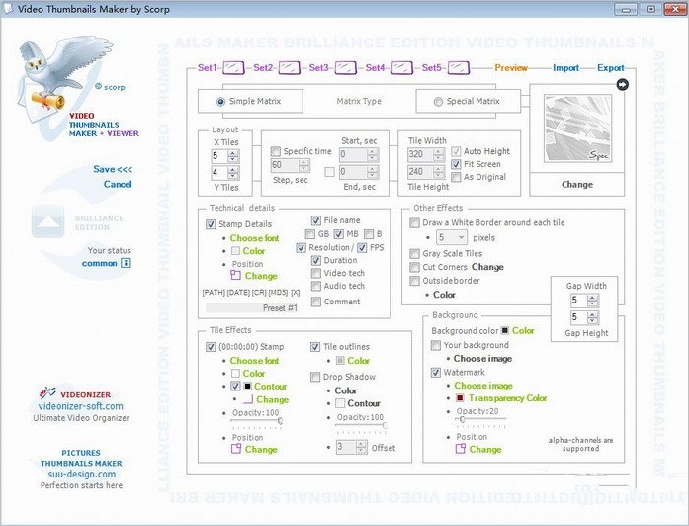The width and height of the screenshot is (689, 526).
Task: Switch to the Set5 tab
Action: 432,68
